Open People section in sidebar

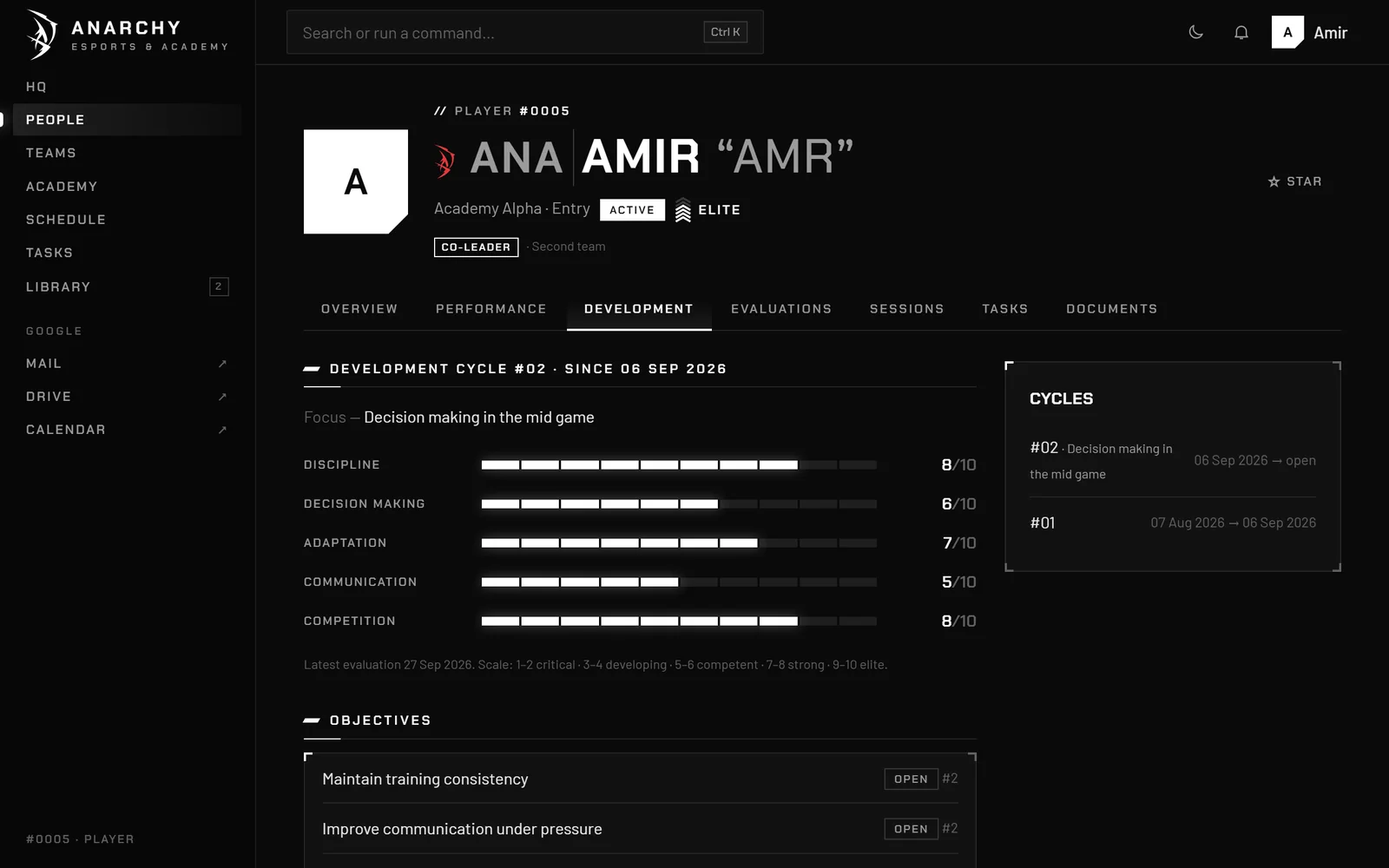[127, 120]
